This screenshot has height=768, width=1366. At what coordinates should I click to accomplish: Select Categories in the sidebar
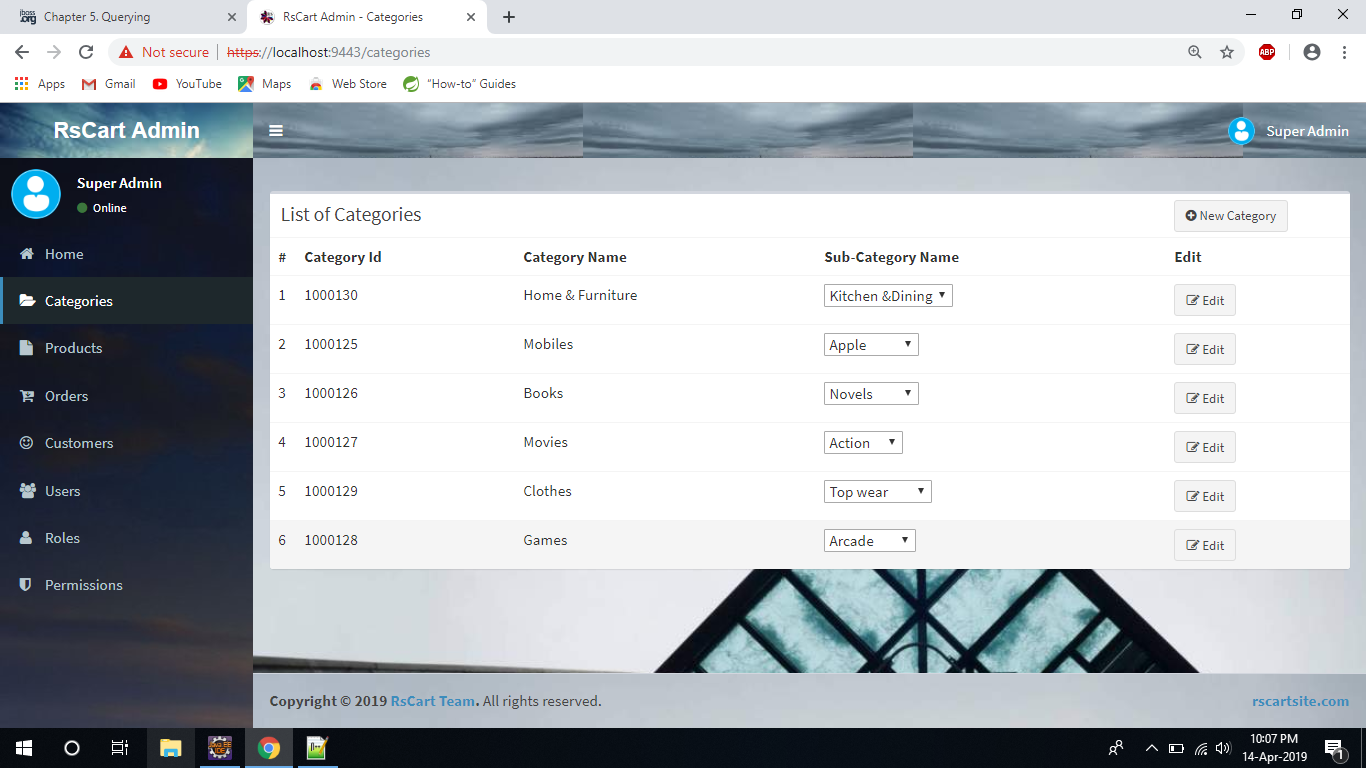point(126,301)
